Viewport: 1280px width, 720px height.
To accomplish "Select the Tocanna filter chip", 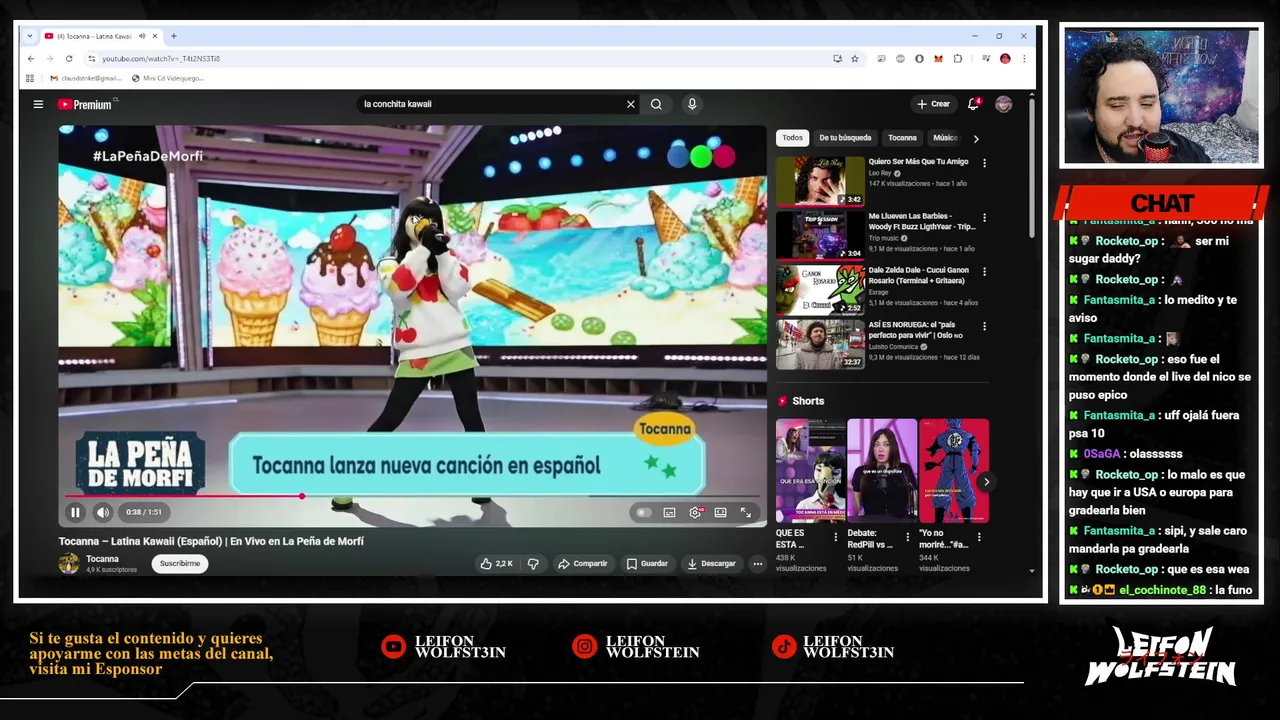I will click(902, 138).
